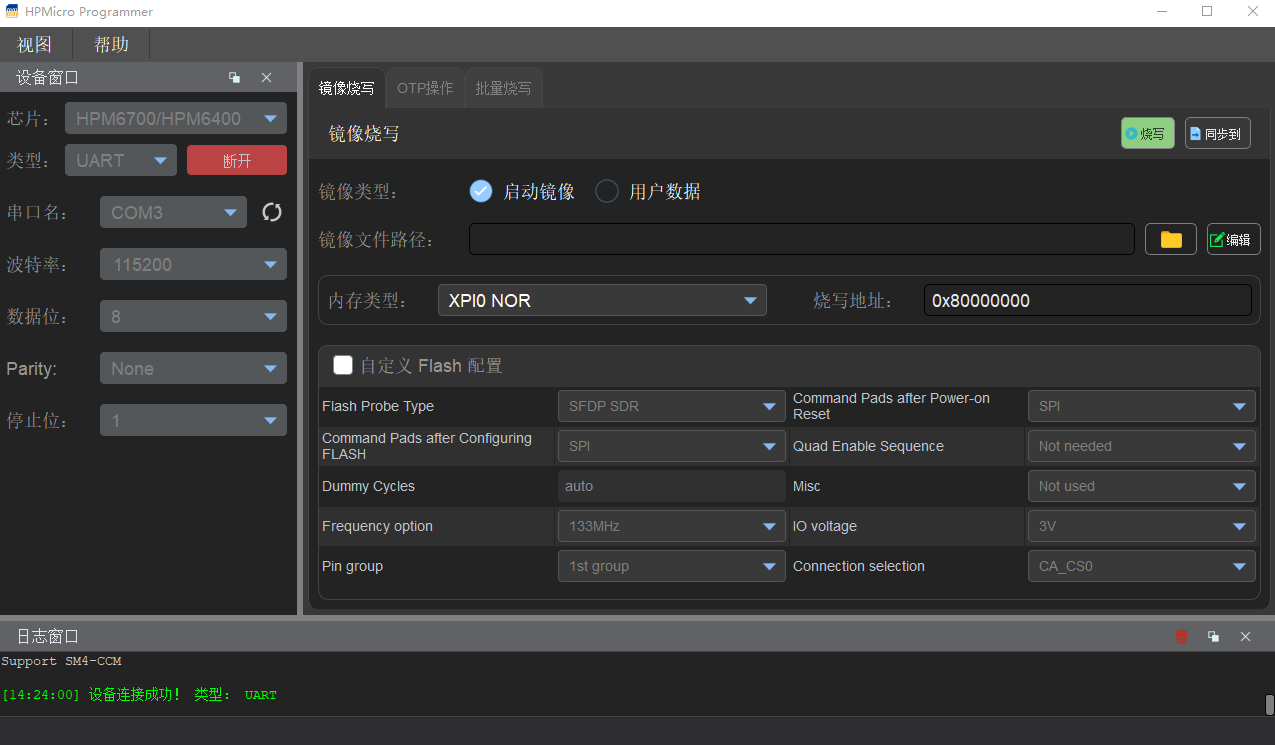Open the yellow folder browse icon

click(x=1171, y=239)
